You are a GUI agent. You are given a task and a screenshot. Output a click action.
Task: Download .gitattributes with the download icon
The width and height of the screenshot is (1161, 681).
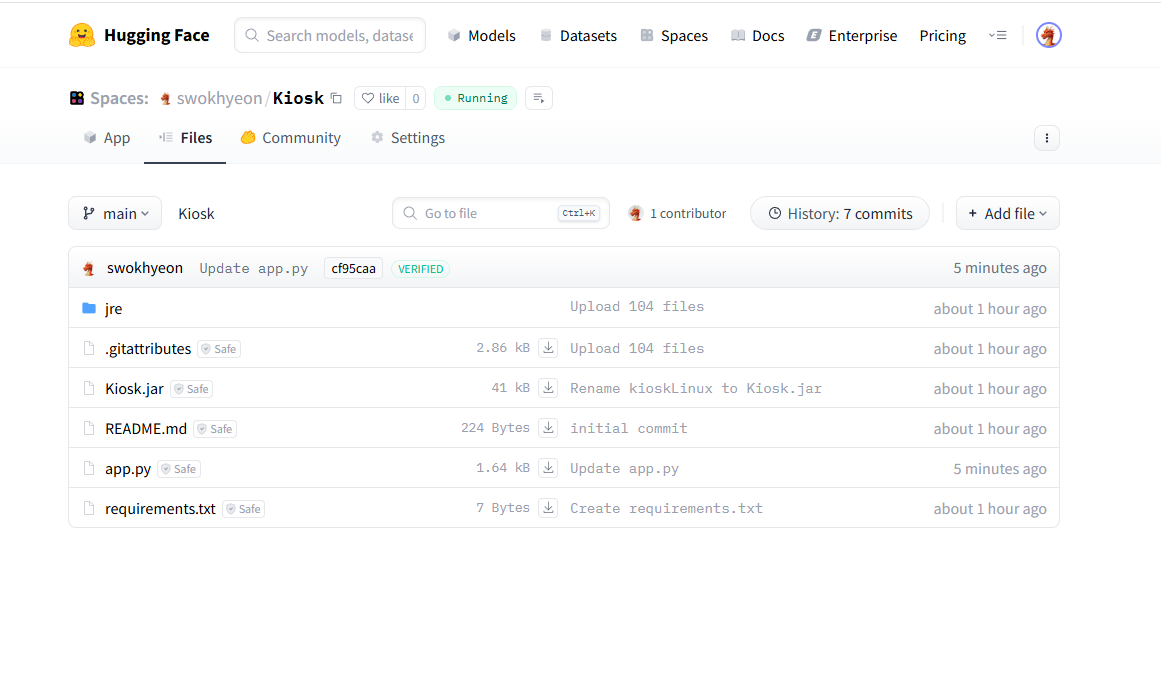click(548, 347)
